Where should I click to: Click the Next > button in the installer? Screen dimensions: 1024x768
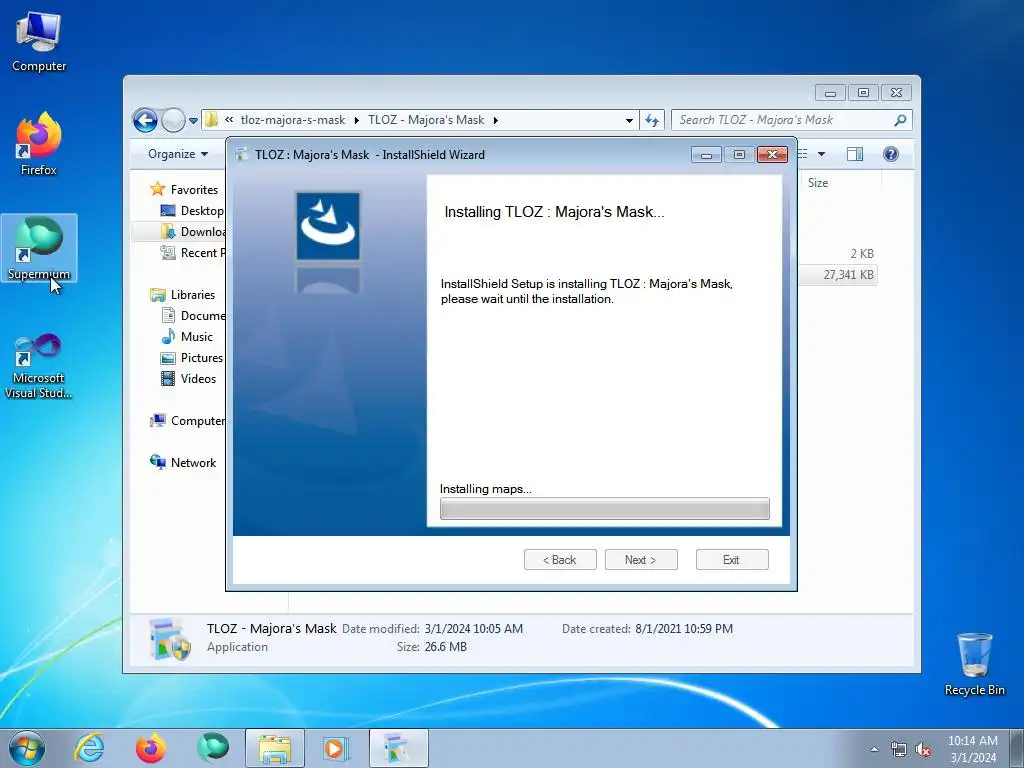pyautogui.click(x=641, y=560)
